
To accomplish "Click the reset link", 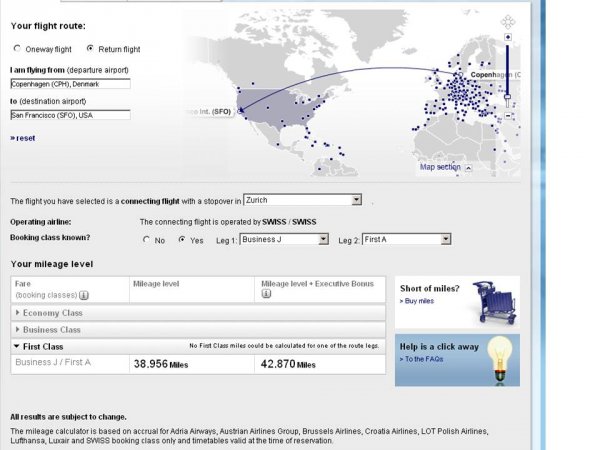I will pyautogui.click(x=23, y=138).
